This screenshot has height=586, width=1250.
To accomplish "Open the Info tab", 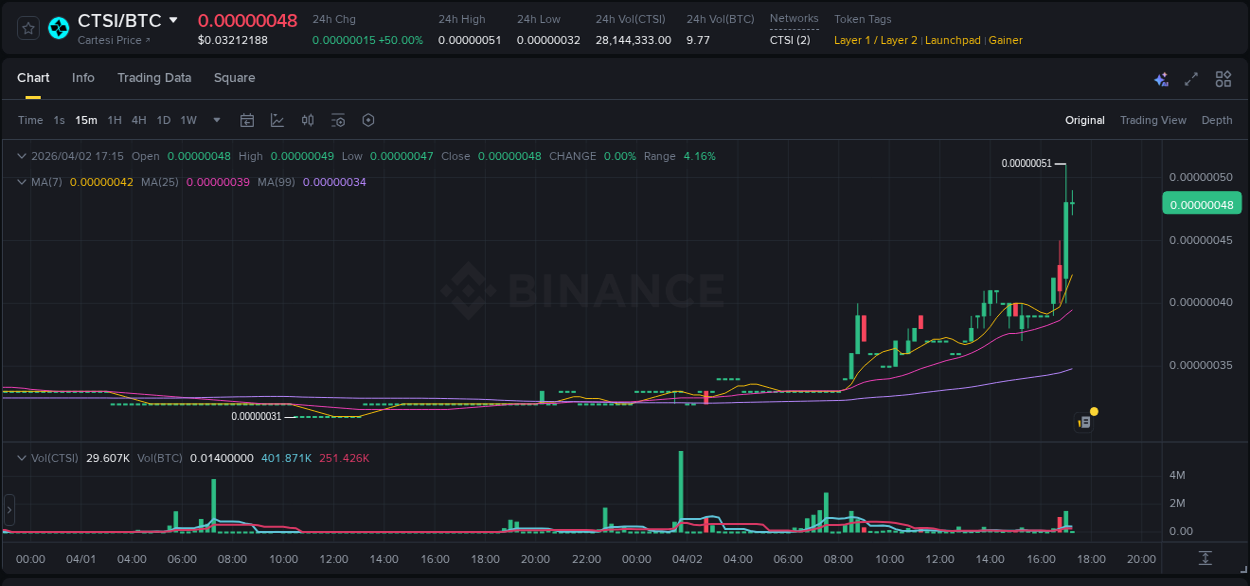I will point(83,78).
